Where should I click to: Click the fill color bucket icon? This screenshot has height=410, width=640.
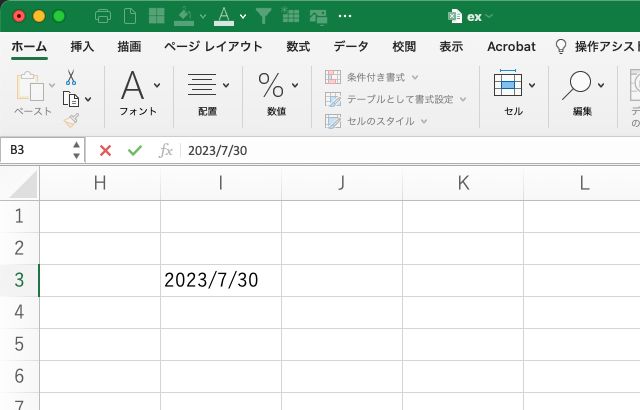pos(184,16)
